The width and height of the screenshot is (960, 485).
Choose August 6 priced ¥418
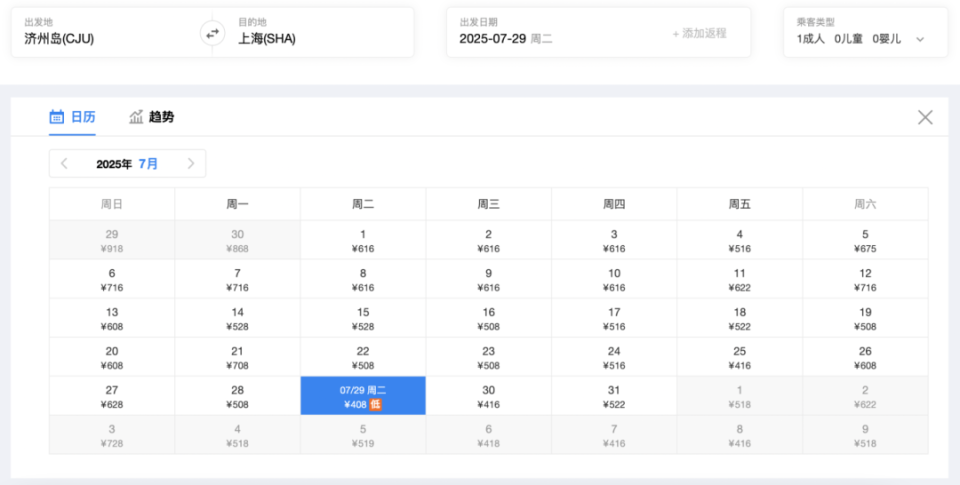489,435
